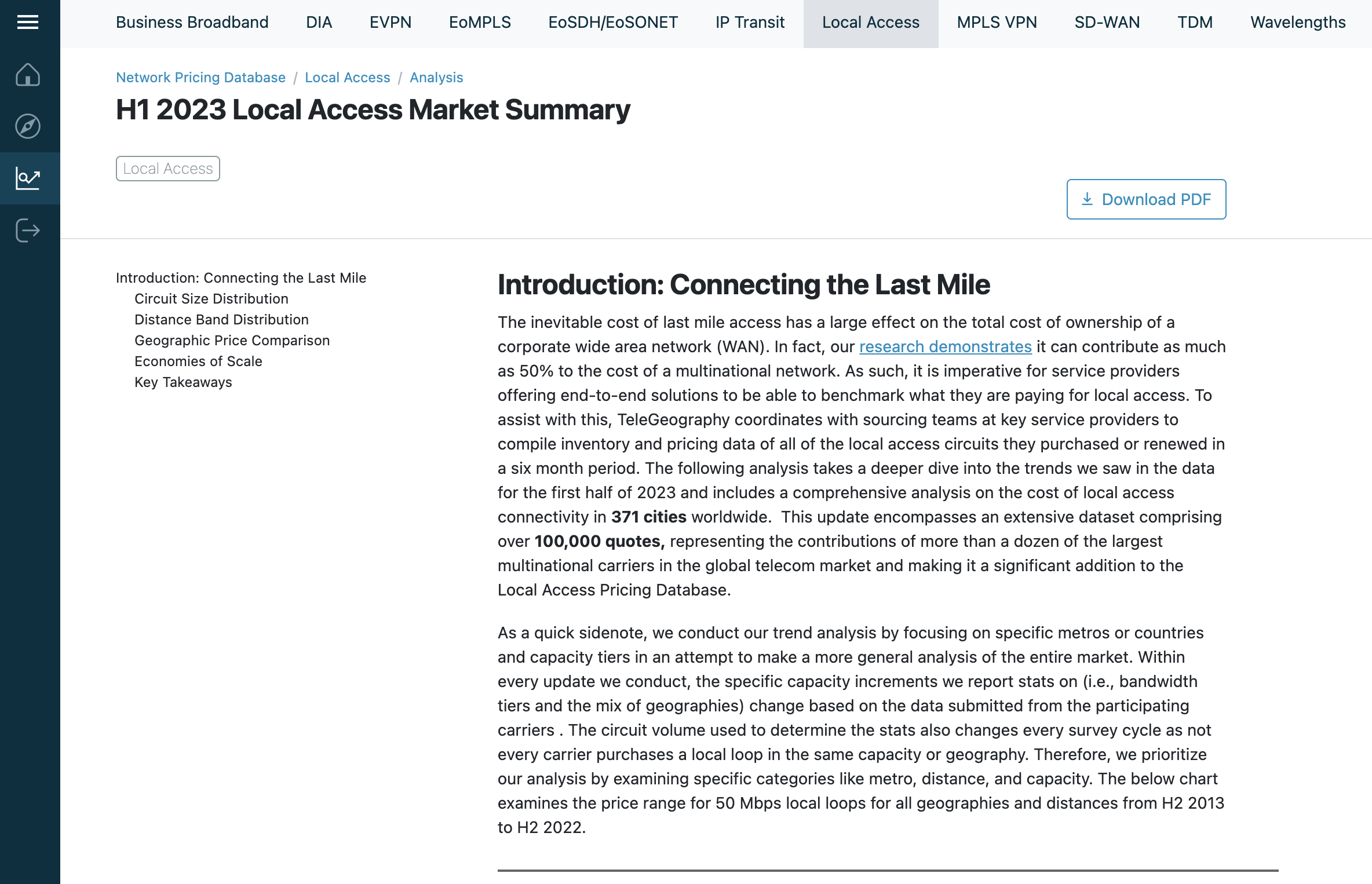This screenshot has height=884, width=1372.
Task: Follow the Network Pricing Database breadcrumb
Action: coord(200,78)
